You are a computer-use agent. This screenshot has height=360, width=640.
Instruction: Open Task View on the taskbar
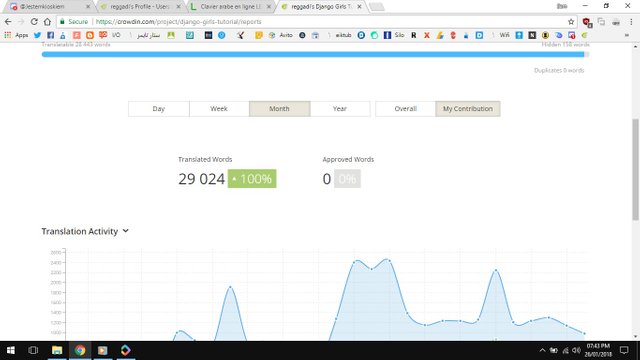(33, 350)
